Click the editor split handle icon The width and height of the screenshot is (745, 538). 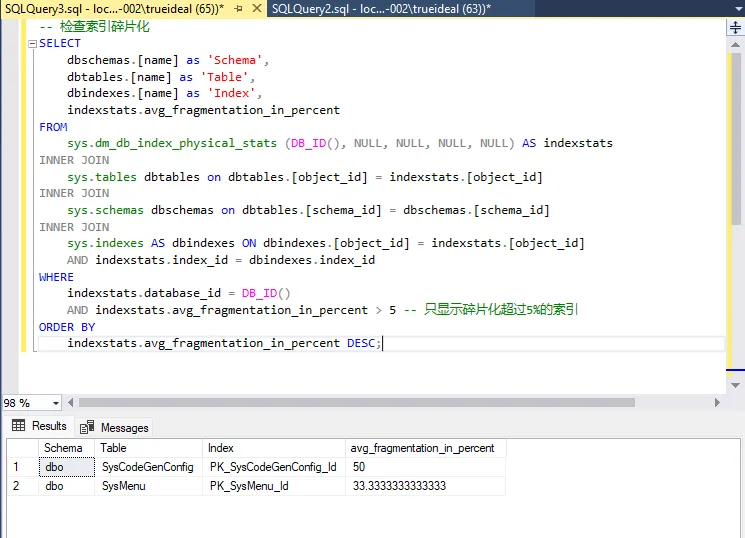point(736,28)
